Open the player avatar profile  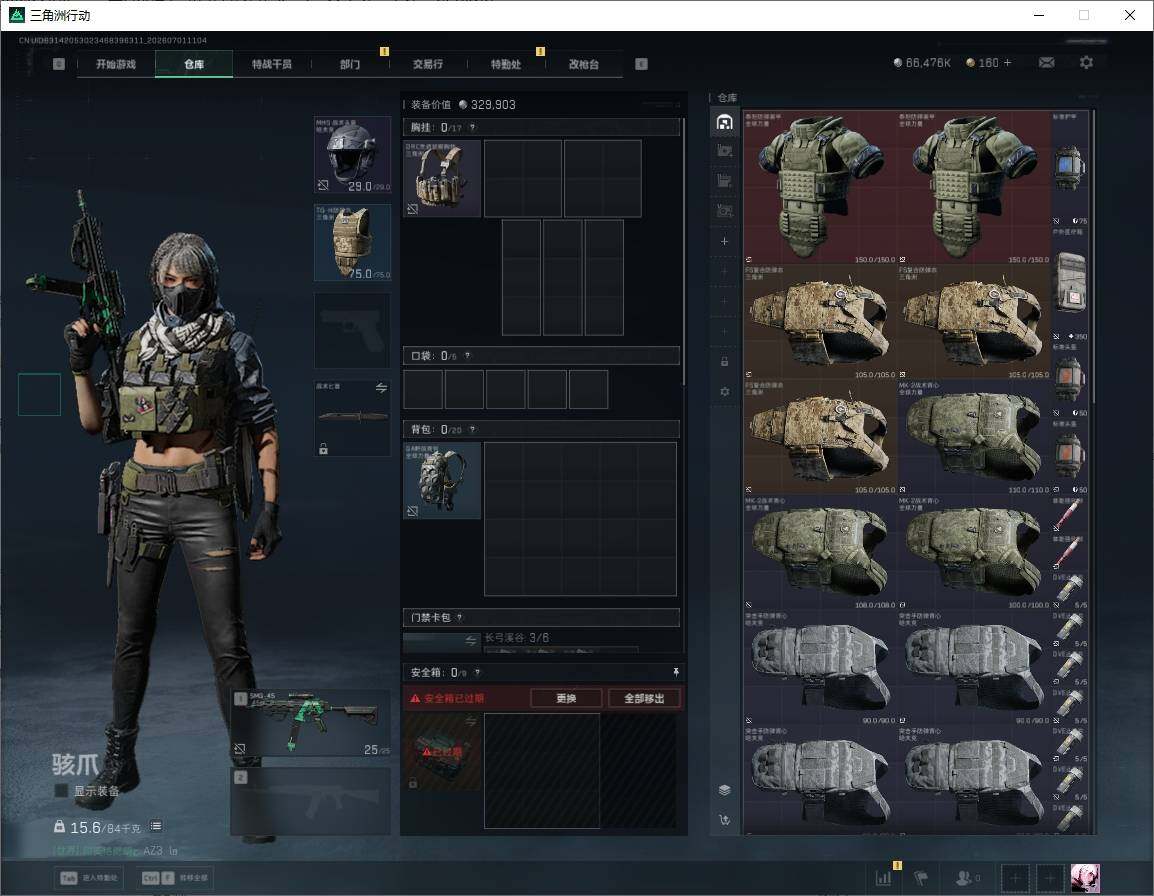tap(1085, 878)
